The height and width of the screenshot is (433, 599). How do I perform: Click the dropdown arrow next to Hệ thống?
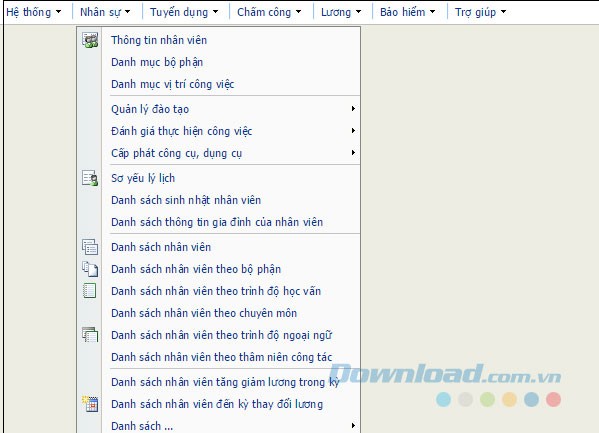tap(58, 12)
